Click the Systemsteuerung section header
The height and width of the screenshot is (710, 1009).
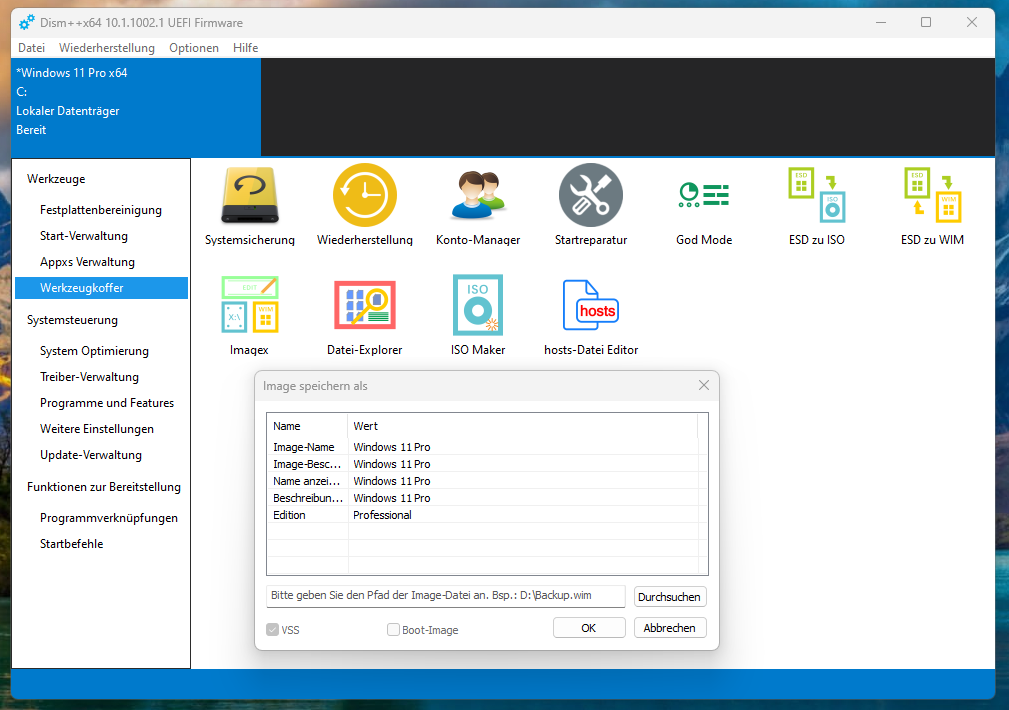(x=72, y=320)
